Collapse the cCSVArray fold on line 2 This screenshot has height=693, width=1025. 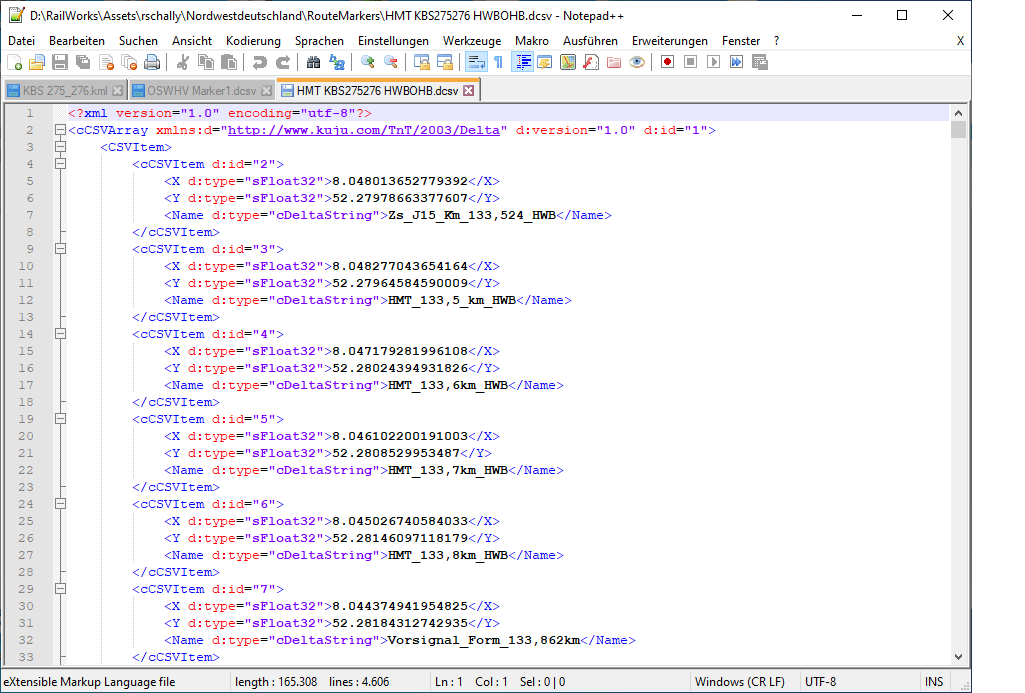[x=60, y=130]
